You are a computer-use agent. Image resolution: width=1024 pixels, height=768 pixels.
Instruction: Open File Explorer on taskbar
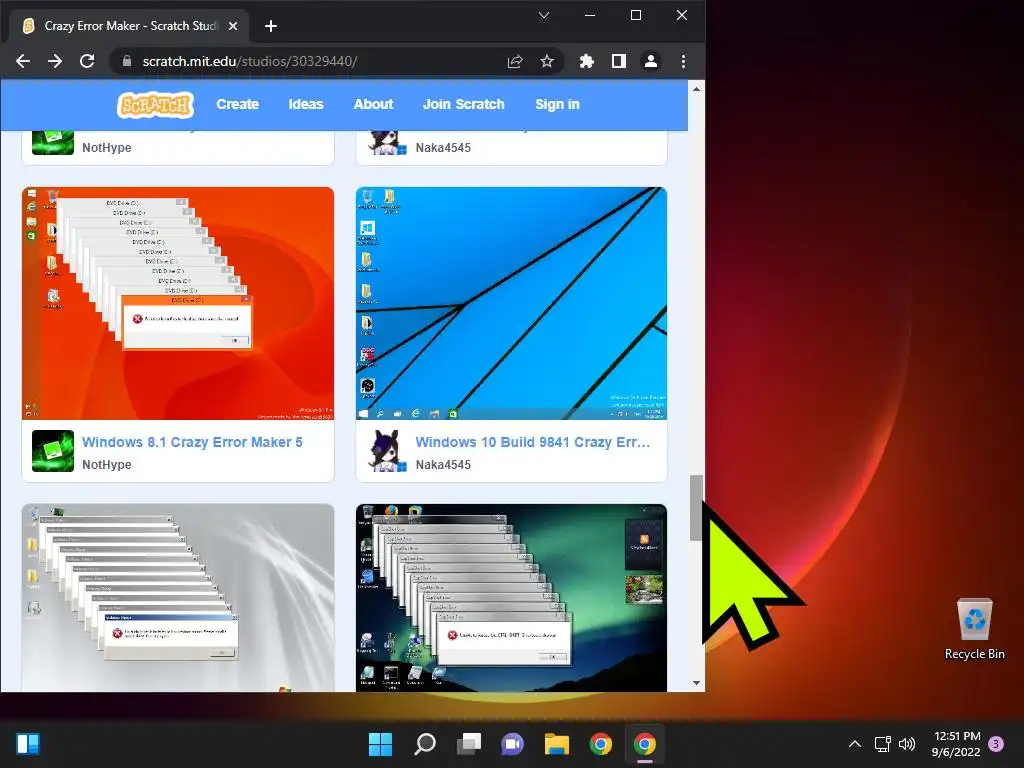(556, 744)
